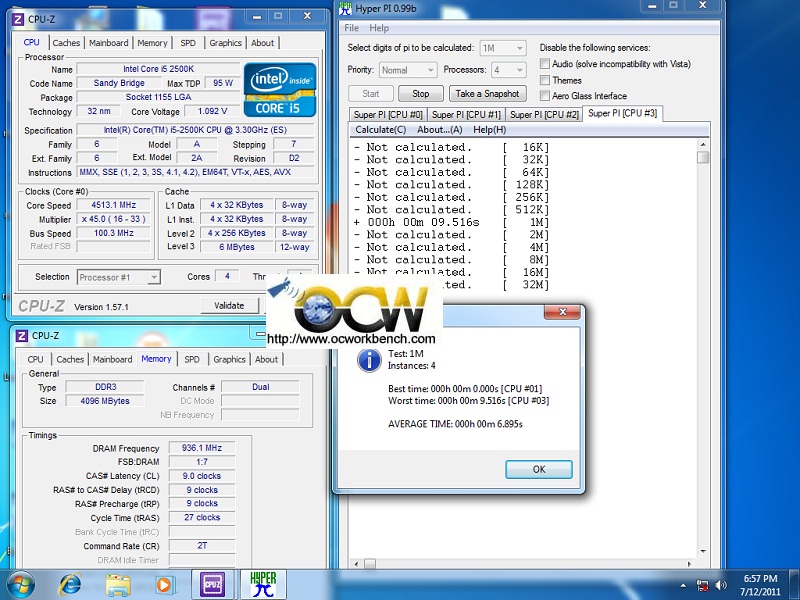Open SPD tab in top CPU-Z window

pyautogui.click(x=188, y=43)
